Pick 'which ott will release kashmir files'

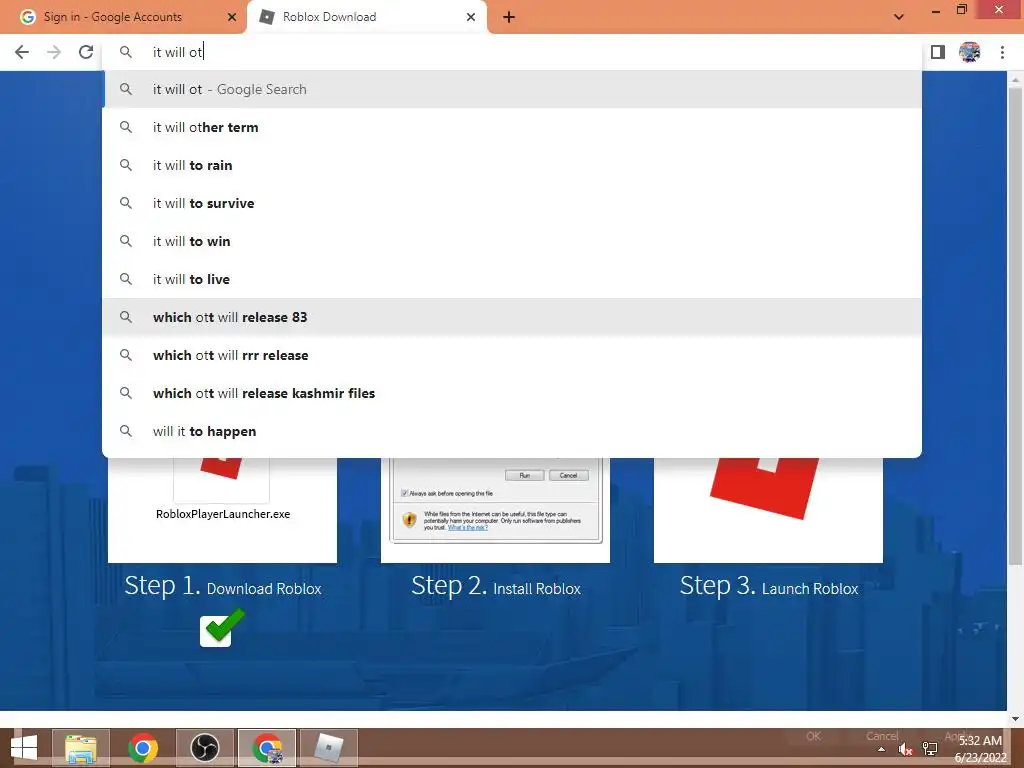512,393
